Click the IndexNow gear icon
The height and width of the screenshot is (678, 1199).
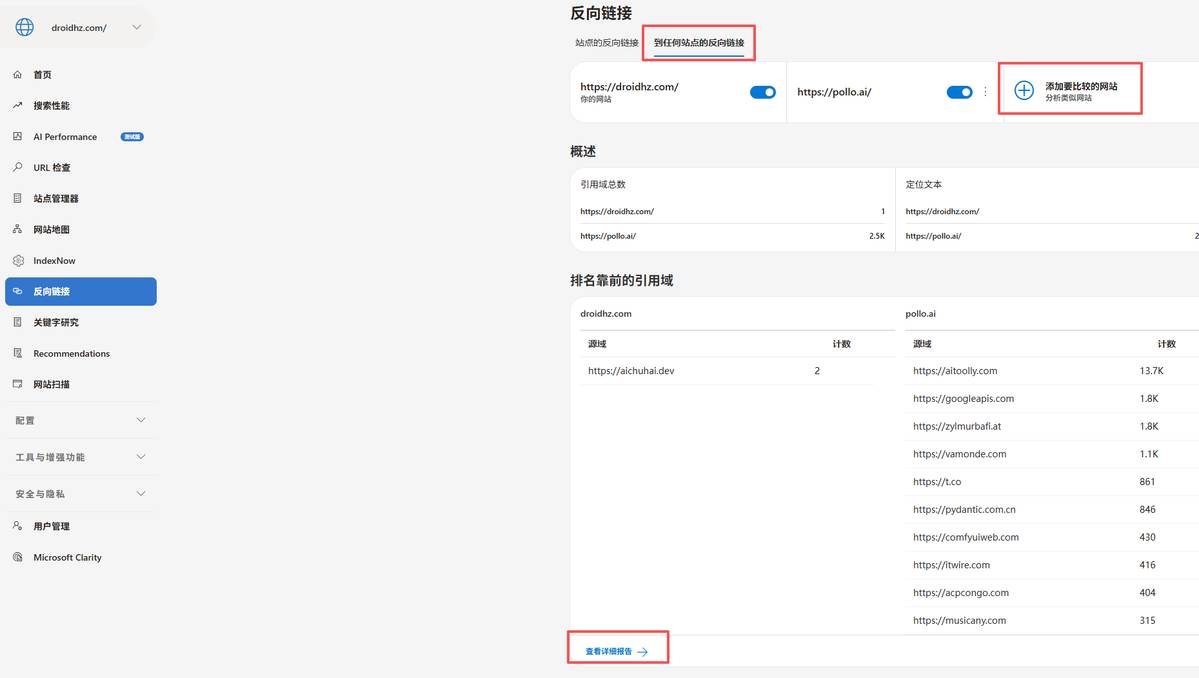pos(18,260)
